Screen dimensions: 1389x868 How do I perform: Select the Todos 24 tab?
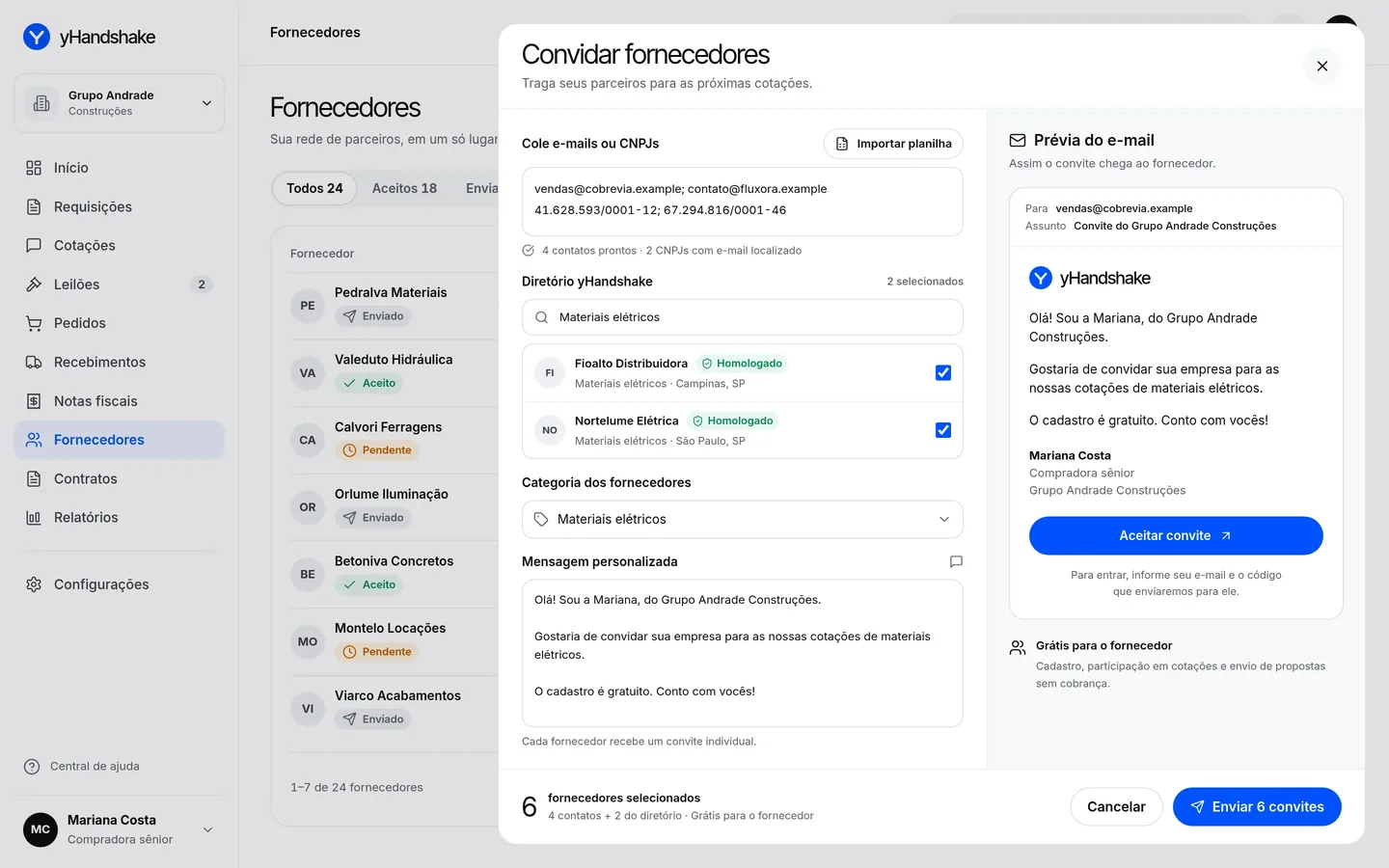314,188
